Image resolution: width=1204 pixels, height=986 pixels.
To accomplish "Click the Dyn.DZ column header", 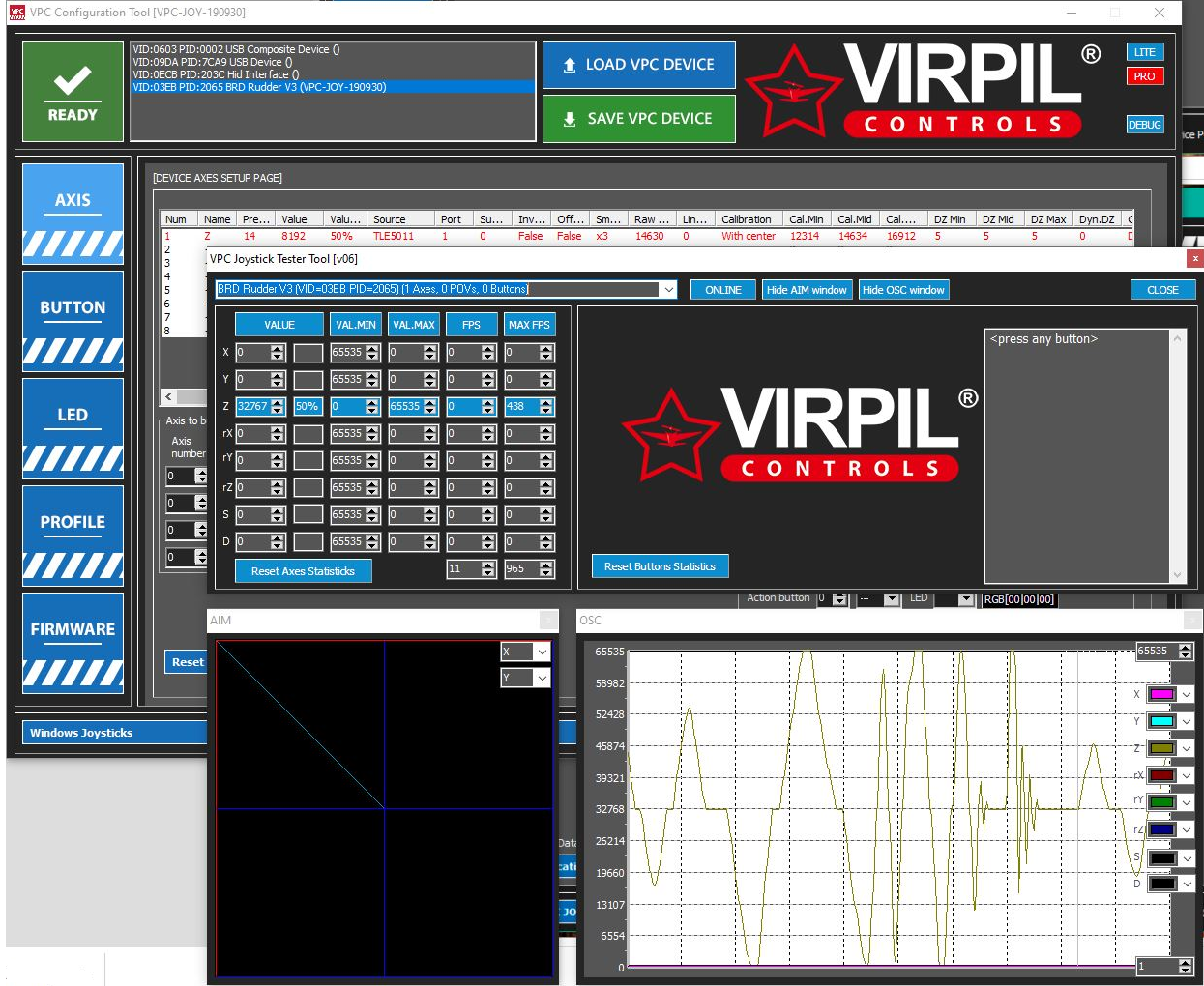I will [x=1099, y=219].
